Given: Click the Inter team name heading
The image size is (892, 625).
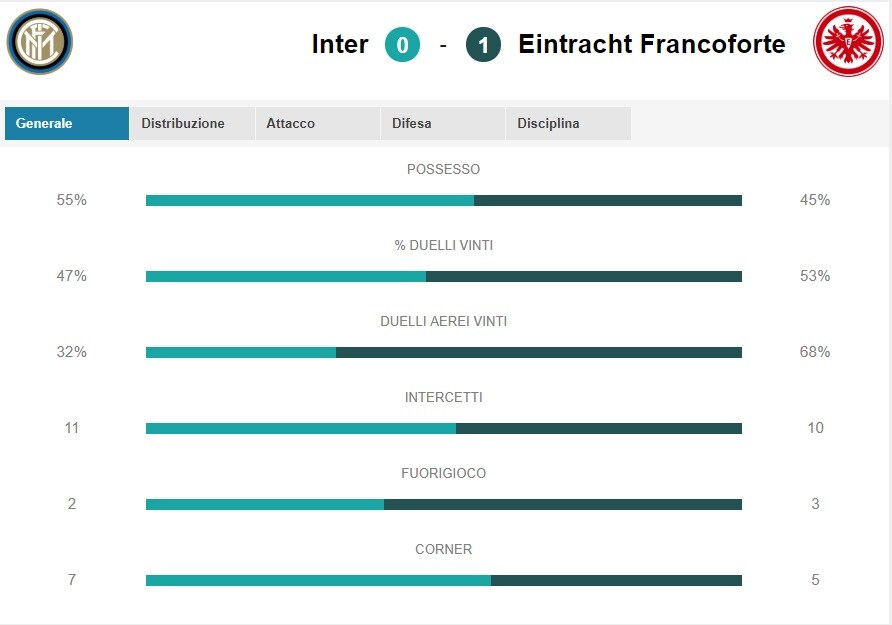Looking at the screenshot, I should pyautogui.click(x=340, y=44).
